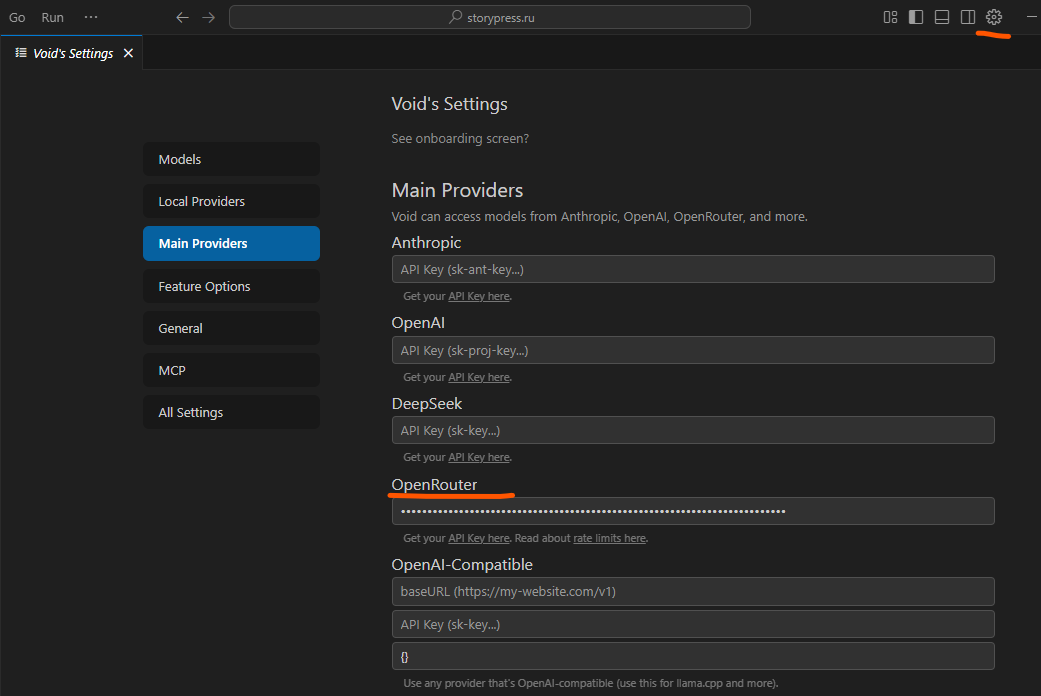Click the storypress.ru command center search box
The image size is (1041, 696).
tap(490, 17)
